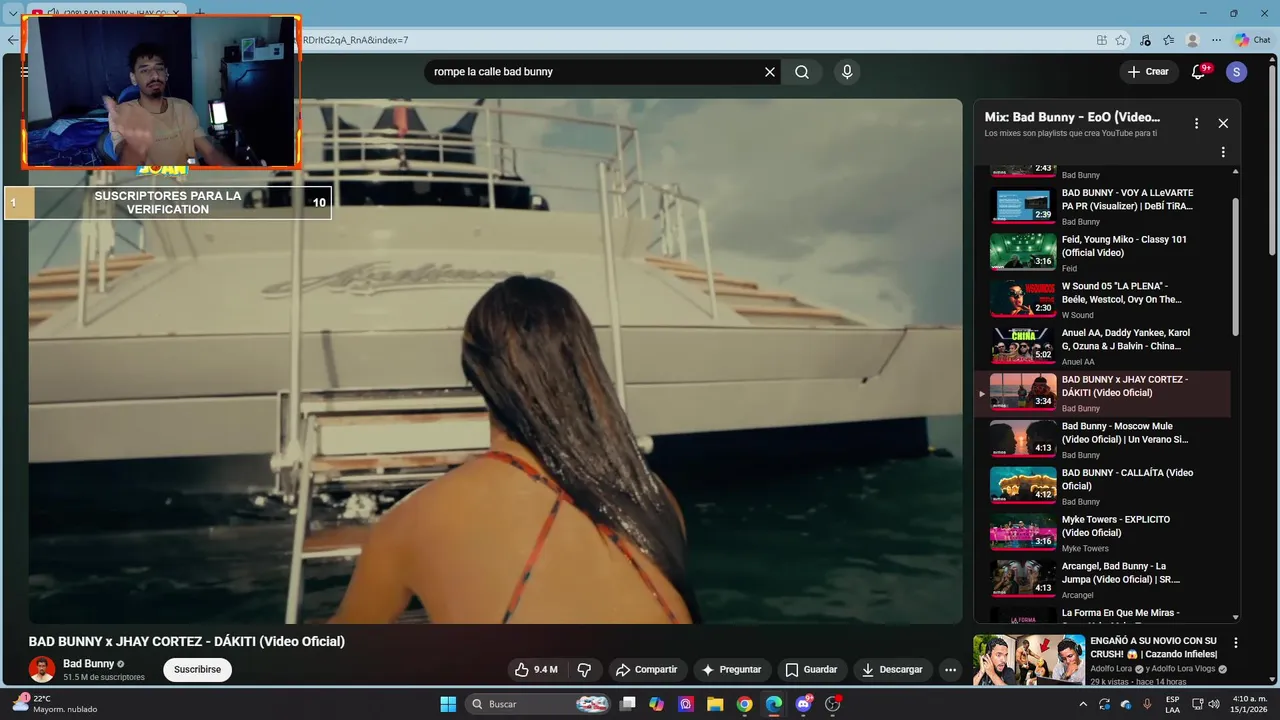Open a new browser tab
The width and height of the screenshot is (1280, 720).
click(x=199, y=13)
